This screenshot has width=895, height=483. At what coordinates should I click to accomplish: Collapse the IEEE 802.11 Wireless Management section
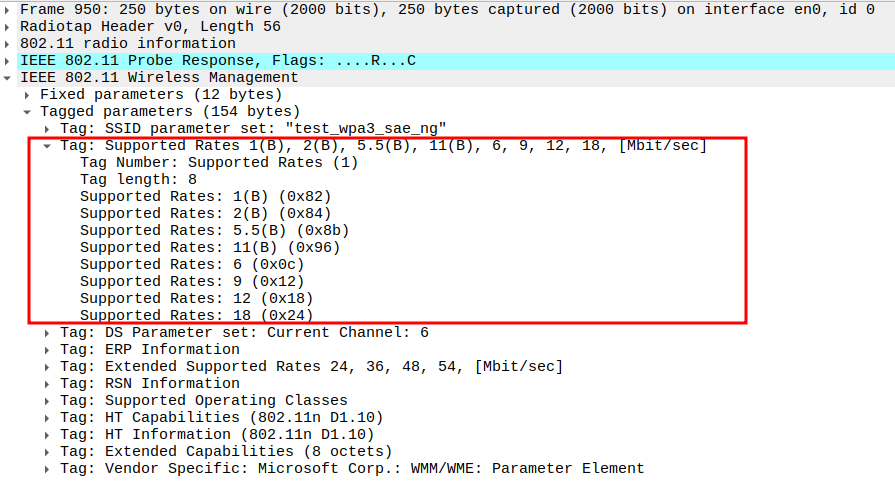[x=9, y=77]
